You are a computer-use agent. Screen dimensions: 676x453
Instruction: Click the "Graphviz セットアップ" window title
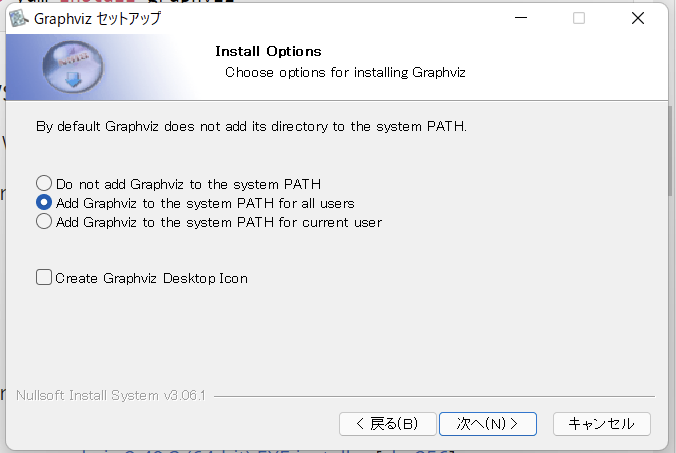pos(97,19)
